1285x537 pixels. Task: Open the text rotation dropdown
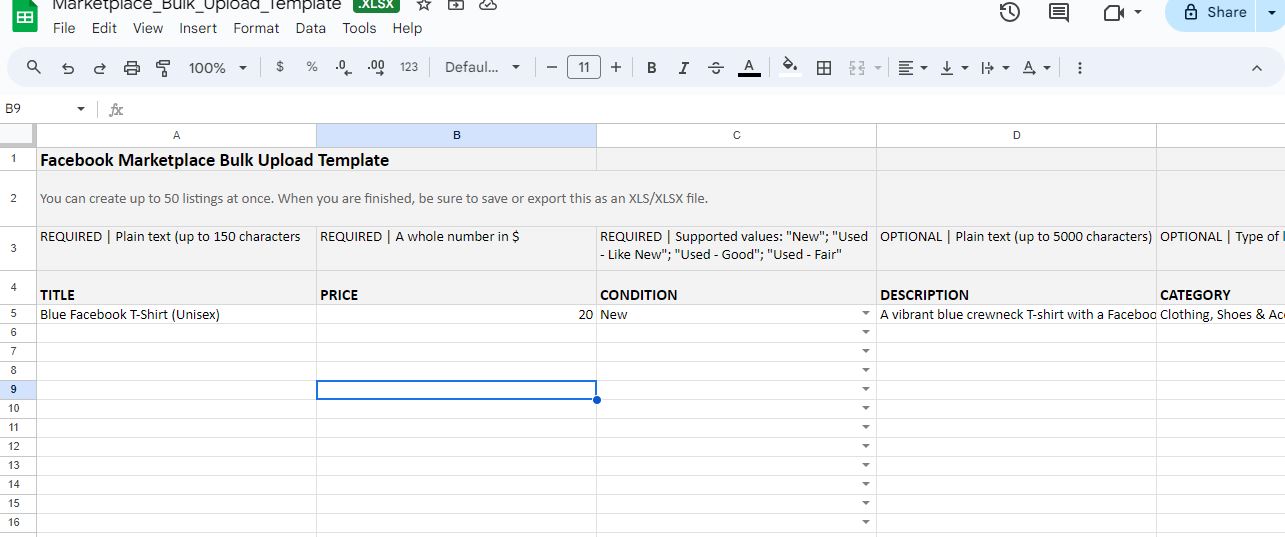tap(1036, 67)
